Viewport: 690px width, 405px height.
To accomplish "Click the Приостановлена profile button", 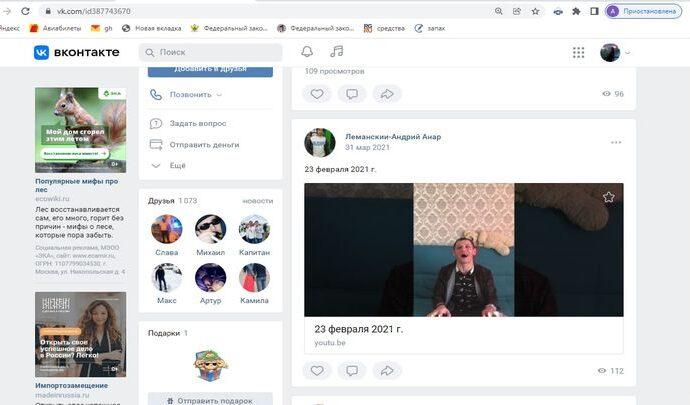I will pos(643,11).
